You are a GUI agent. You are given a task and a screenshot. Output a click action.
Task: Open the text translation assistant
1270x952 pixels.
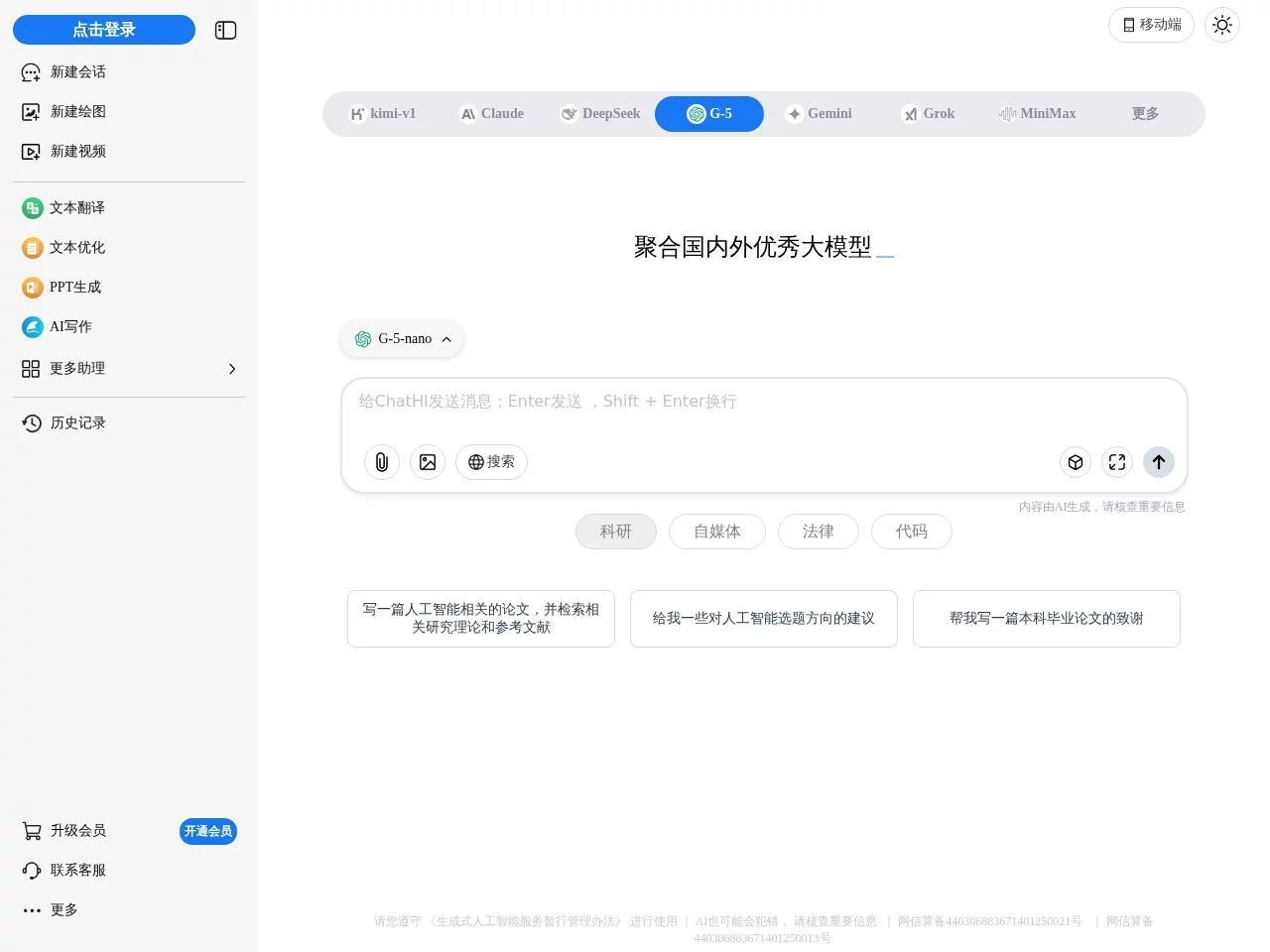pyautogui.click(x=76, y=208)
